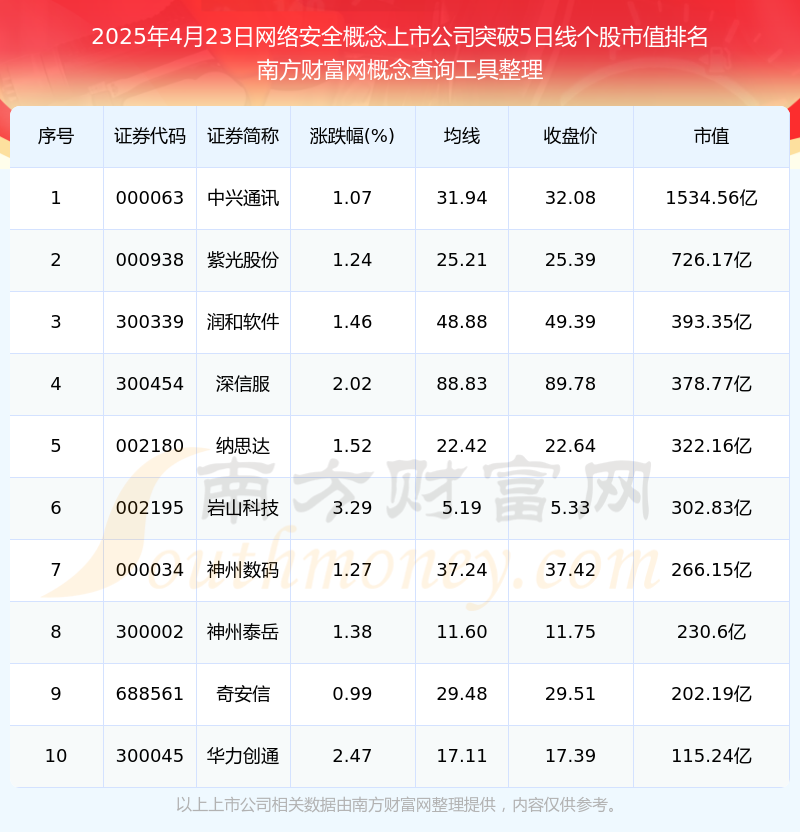
Task: Click moving average value 17.11
Action: pos(462,756)
